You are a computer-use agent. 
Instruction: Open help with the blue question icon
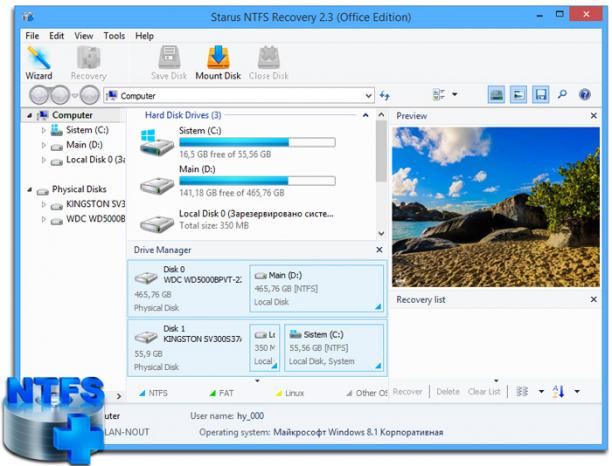[x=585, y=94]
